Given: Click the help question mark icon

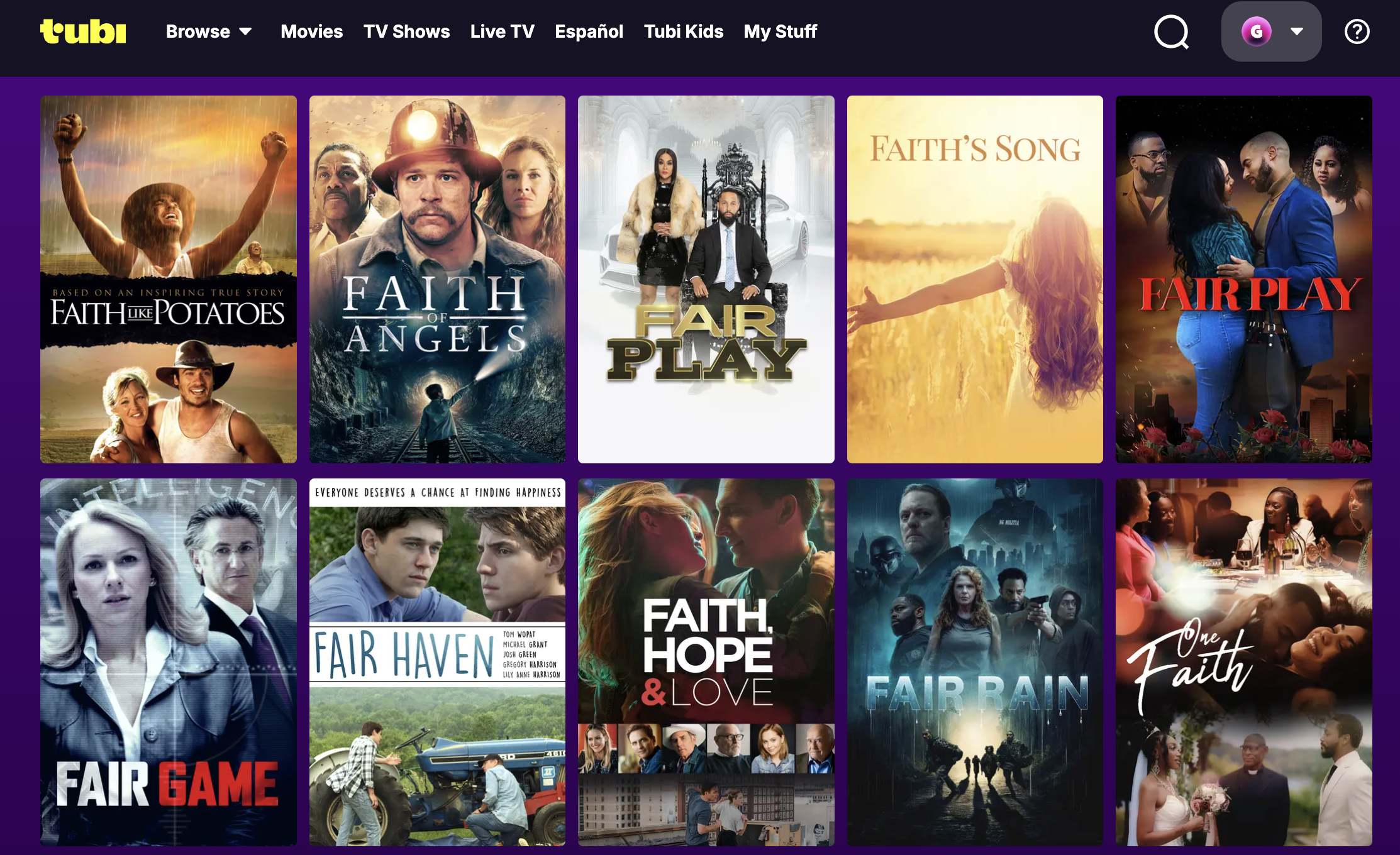Looking at the screenshot, I should coord(1357,31).
